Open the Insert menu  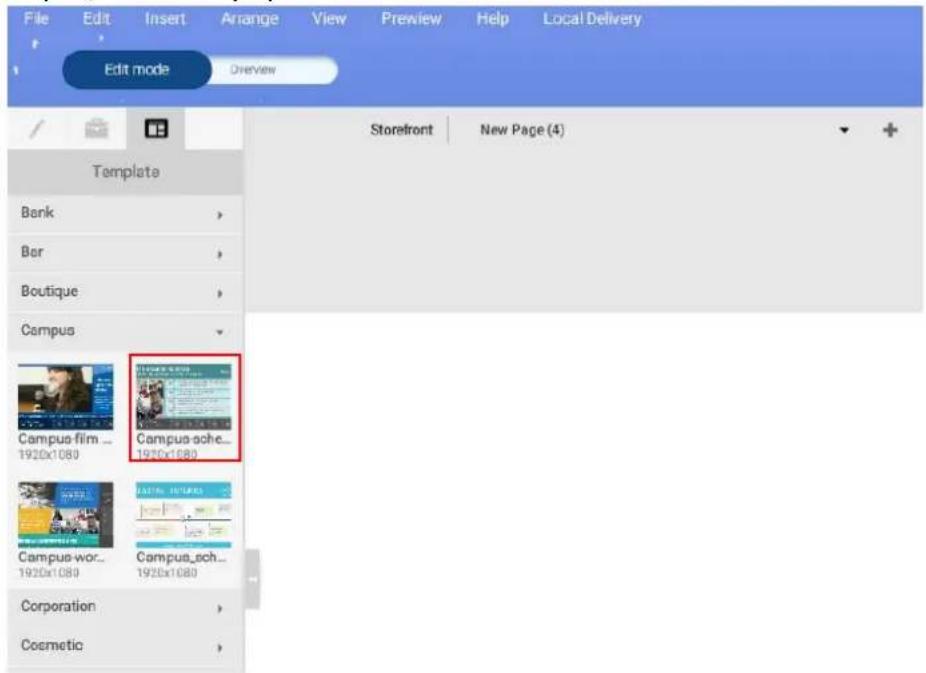tap(165, 19)
